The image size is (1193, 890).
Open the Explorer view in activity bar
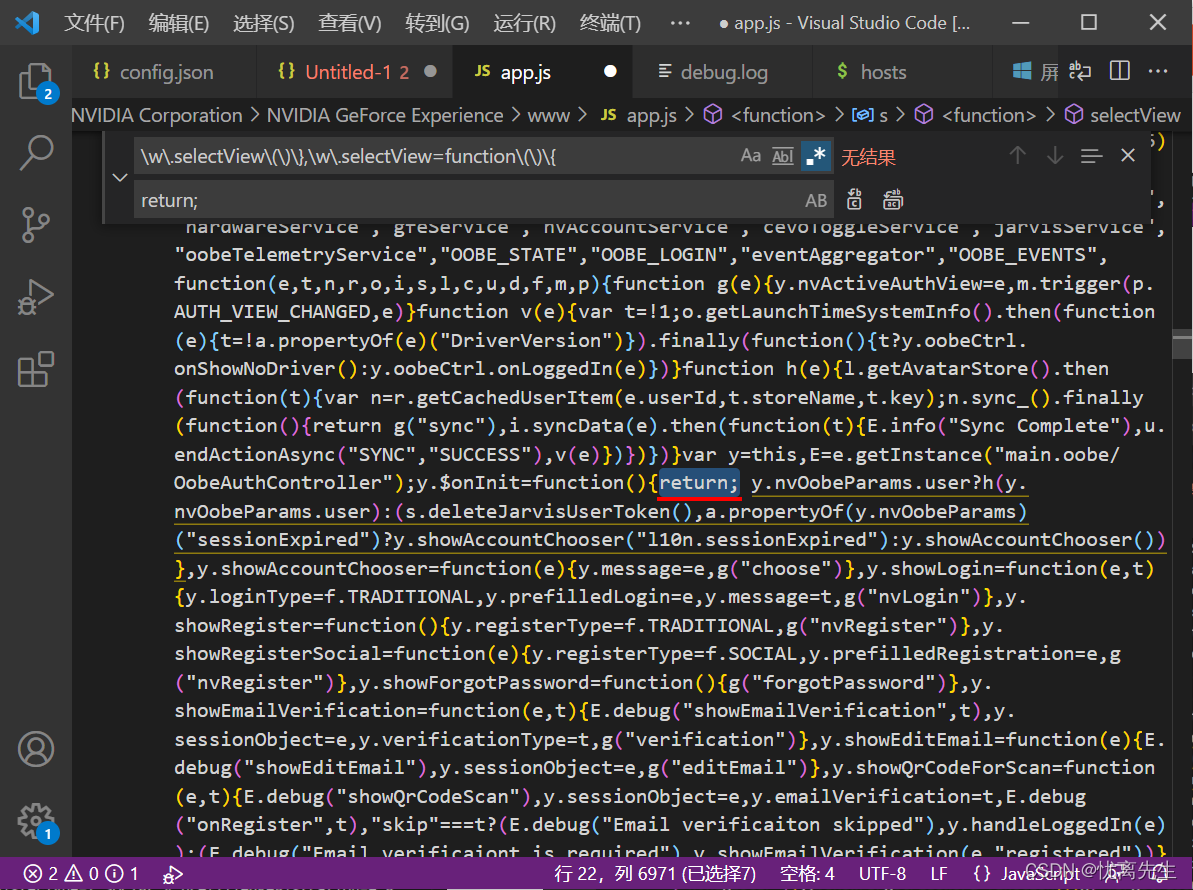[36, 81]
